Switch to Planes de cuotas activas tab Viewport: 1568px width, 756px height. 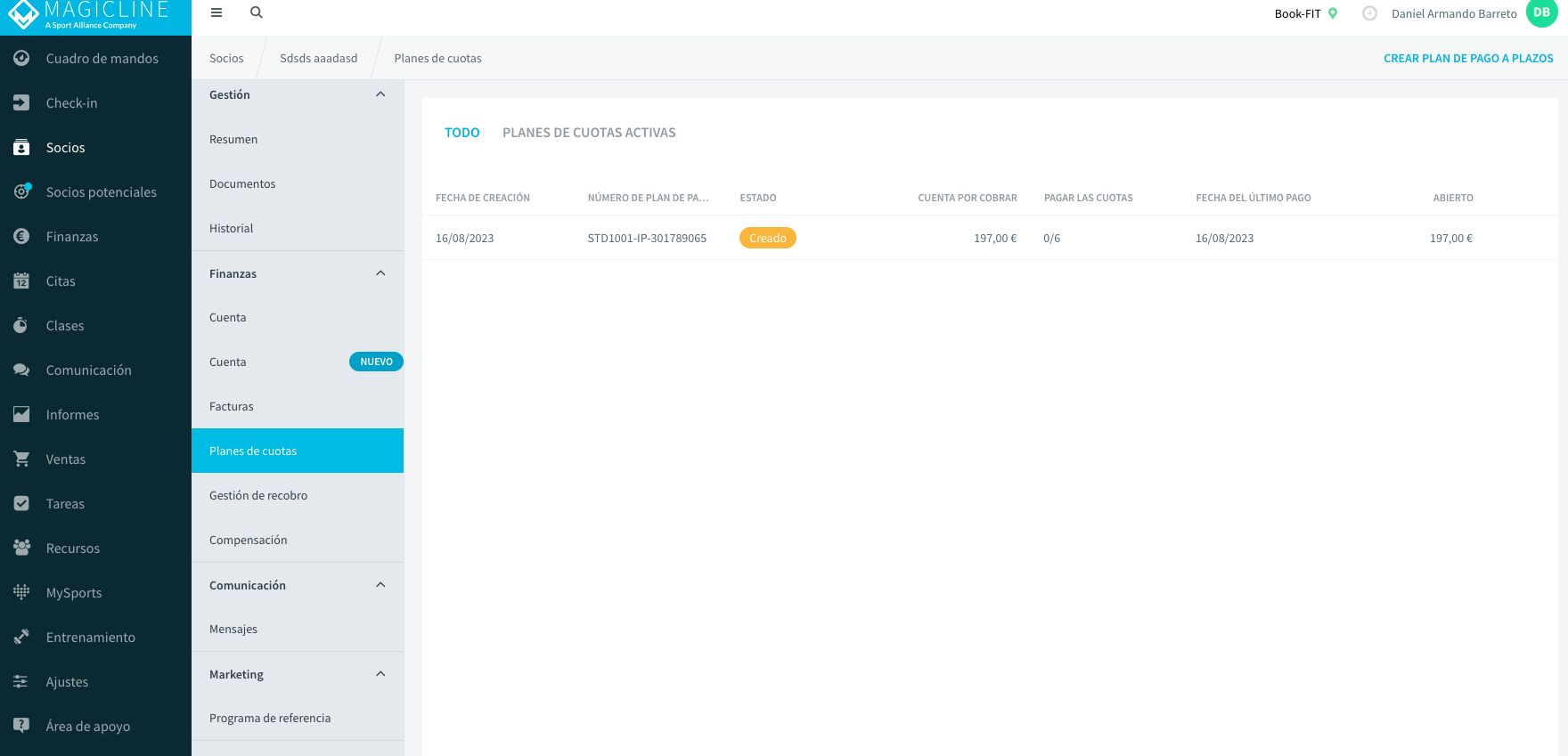point(589,133)
